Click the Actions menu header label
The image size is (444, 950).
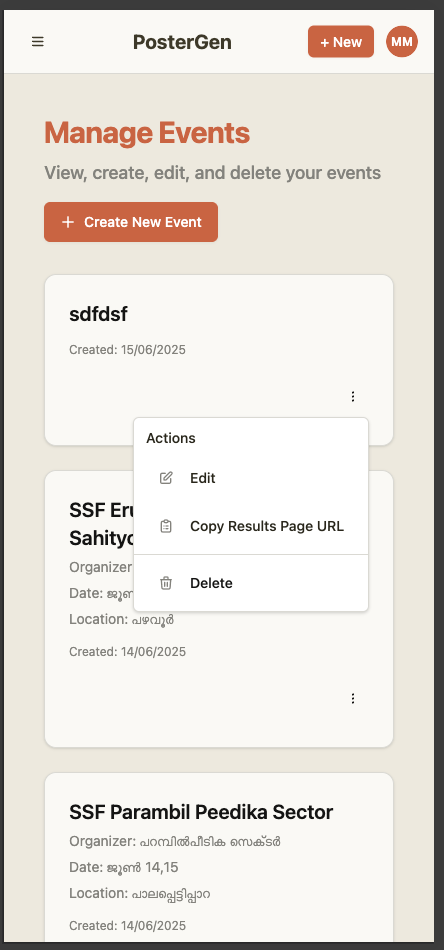pos(171,438)
